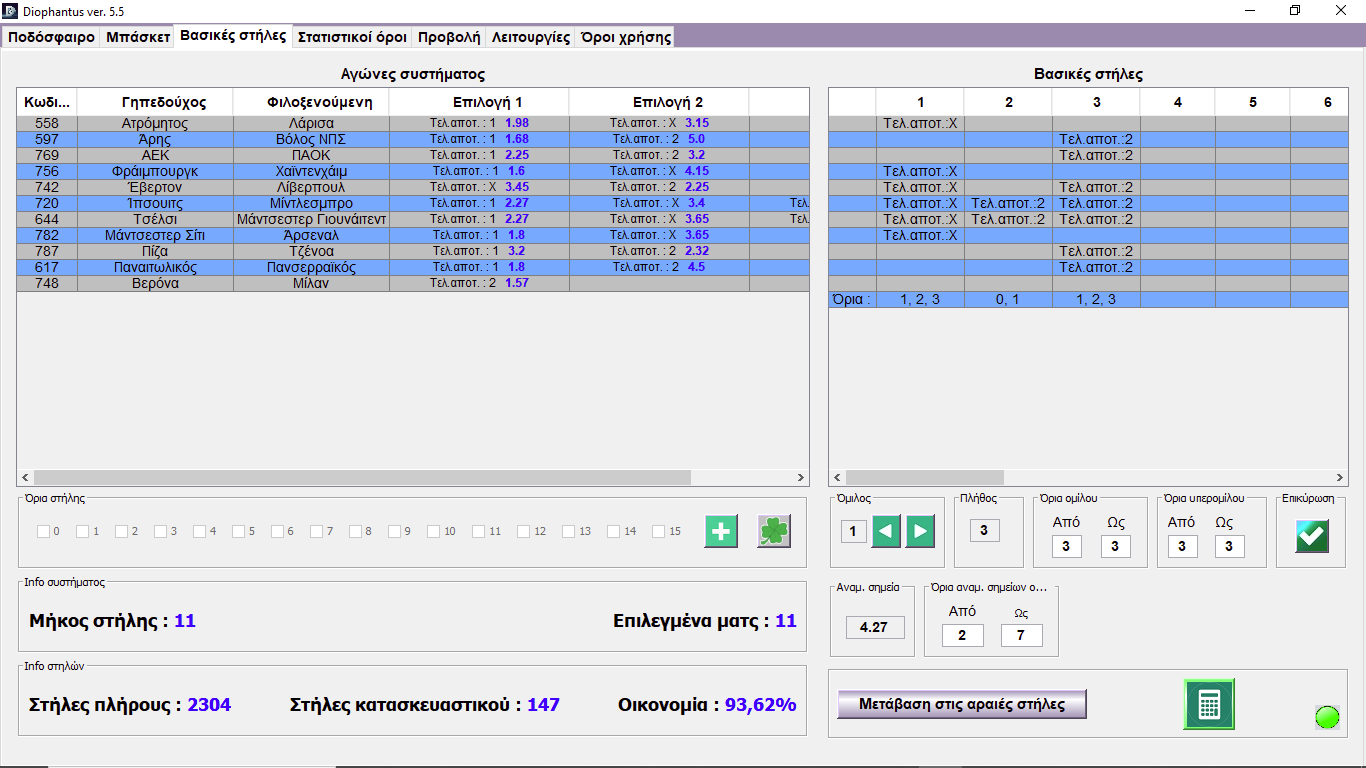Select the Παναιτωλικός match row
This screenshot has width=1366, height=768.
tap(413, 267)
